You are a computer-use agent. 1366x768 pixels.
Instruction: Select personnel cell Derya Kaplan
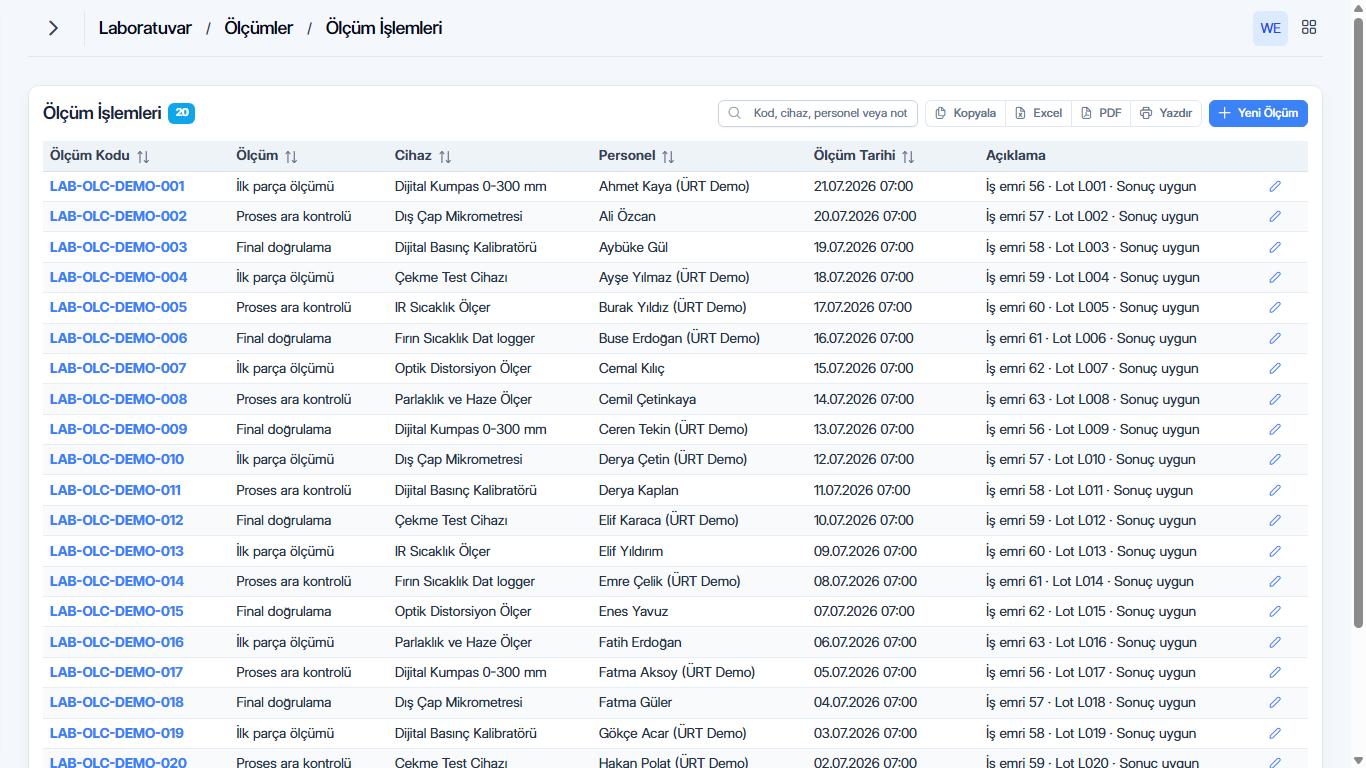click(x=639, y=490)
